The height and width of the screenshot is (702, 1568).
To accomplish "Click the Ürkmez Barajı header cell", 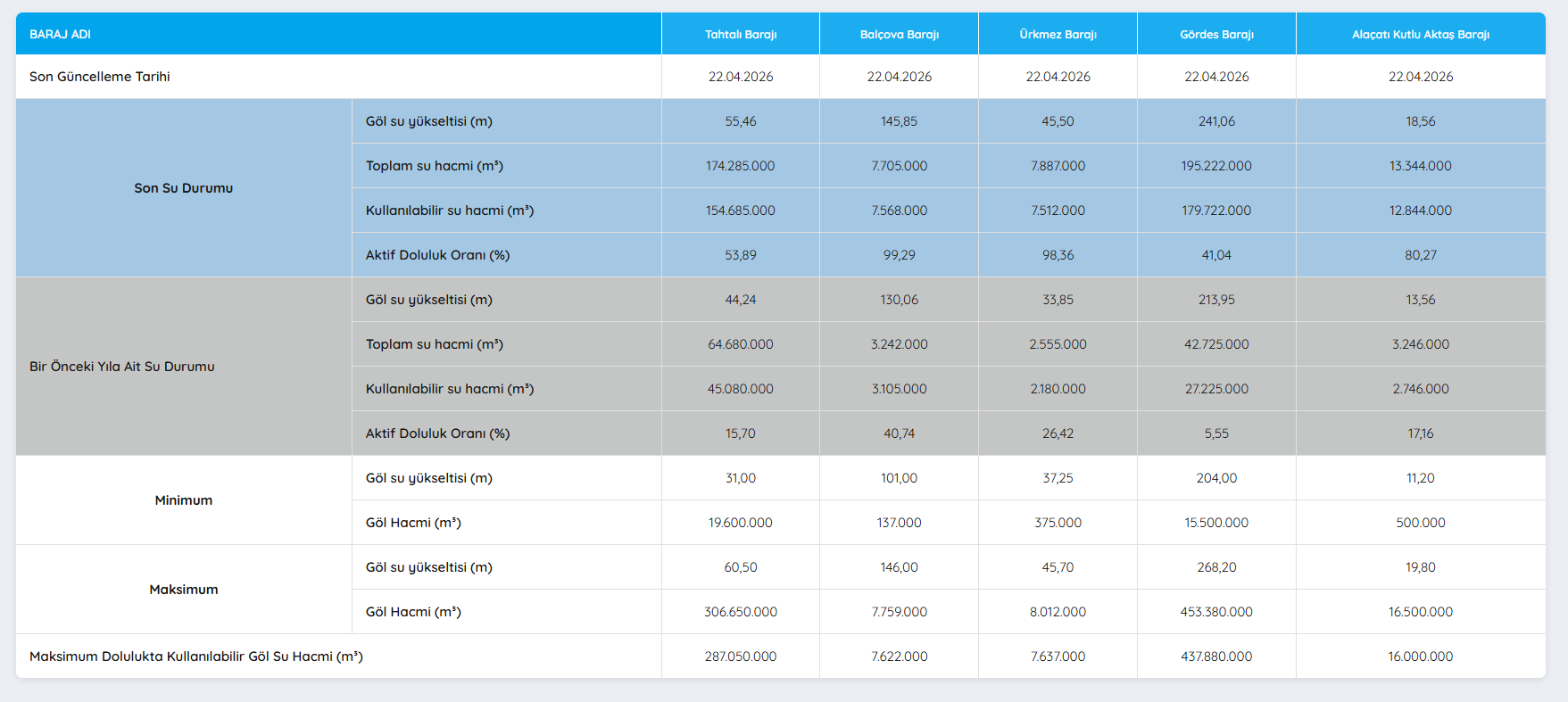I will click(x=1058, y=35).
